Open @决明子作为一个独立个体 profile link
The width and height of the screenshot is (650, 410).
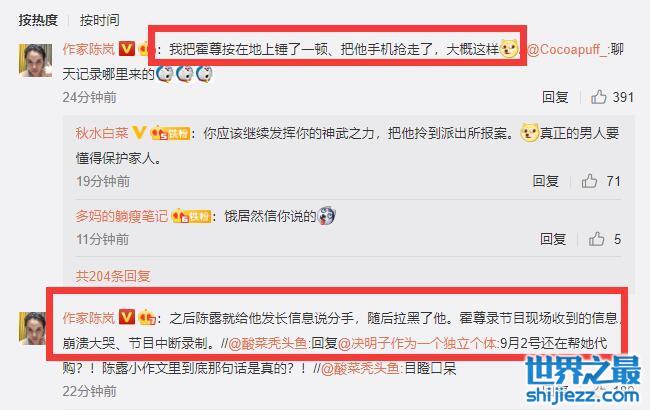click(x=417, y=343)
